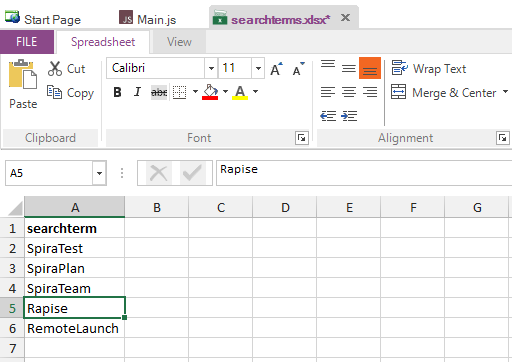Click the RemoteLaunch cell
The height and width of the screenshot is (362, 512).
click(75, 328)
